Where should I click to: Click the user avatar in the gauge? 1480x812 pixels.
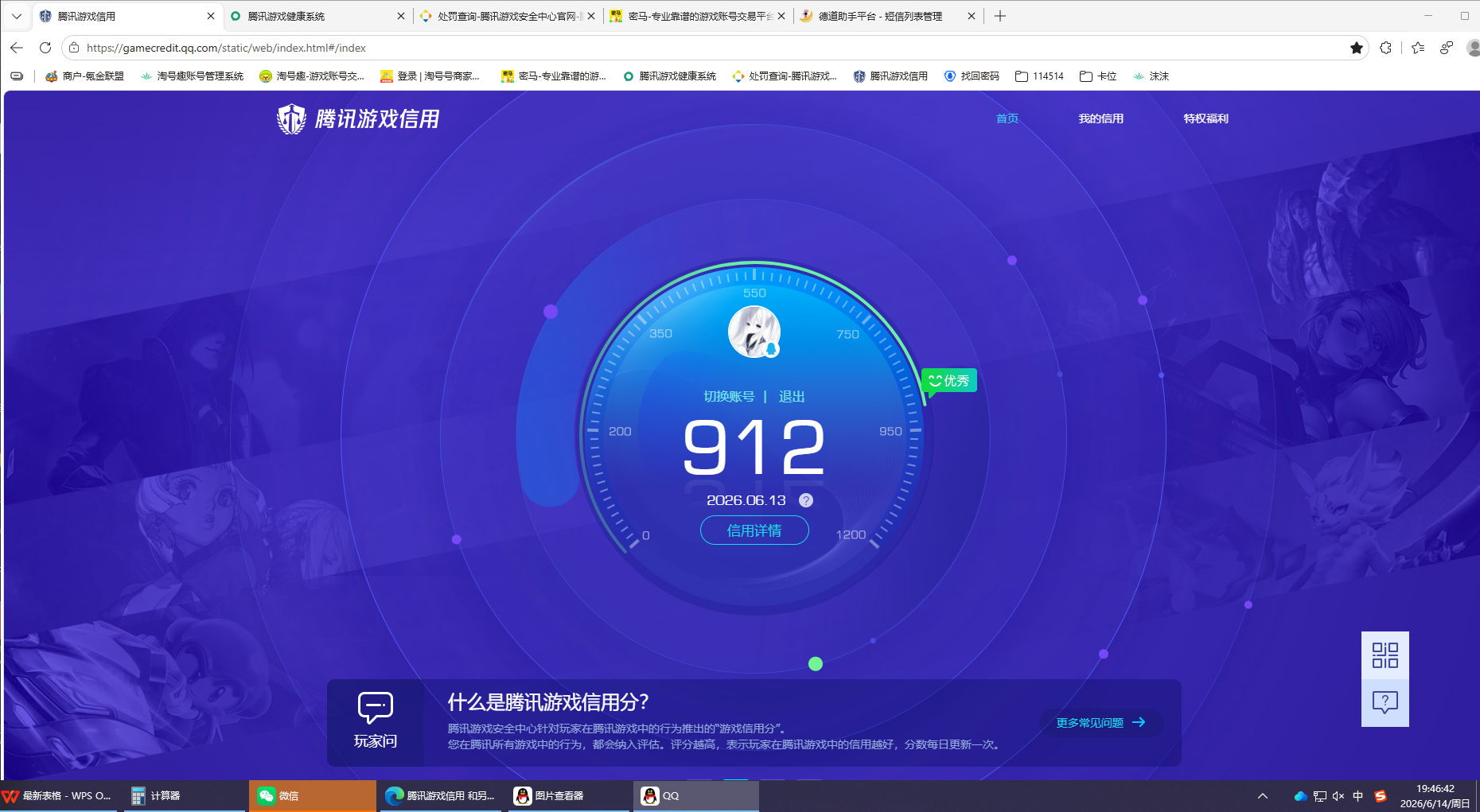coord(754,332)
